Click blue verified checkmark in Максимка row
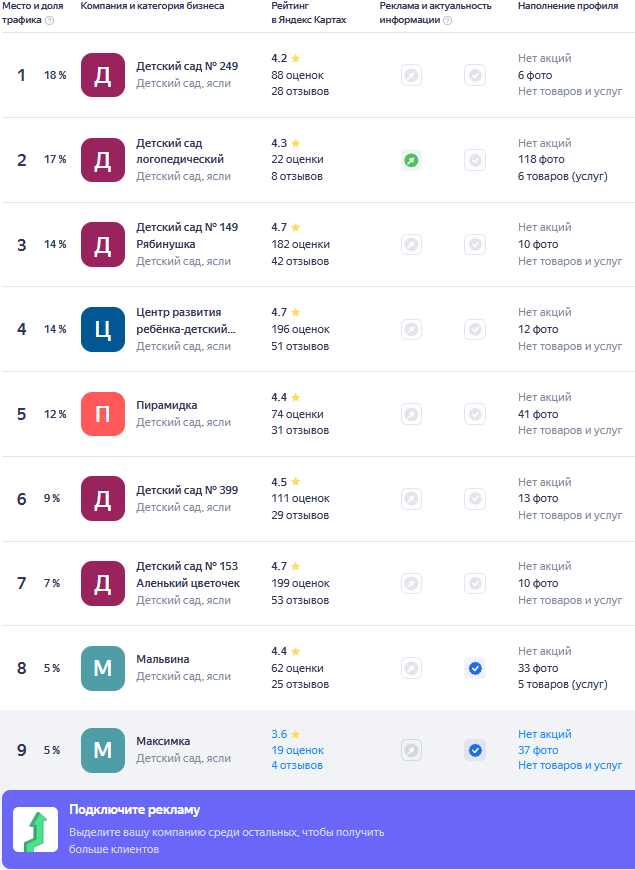 tap(475, 751)
